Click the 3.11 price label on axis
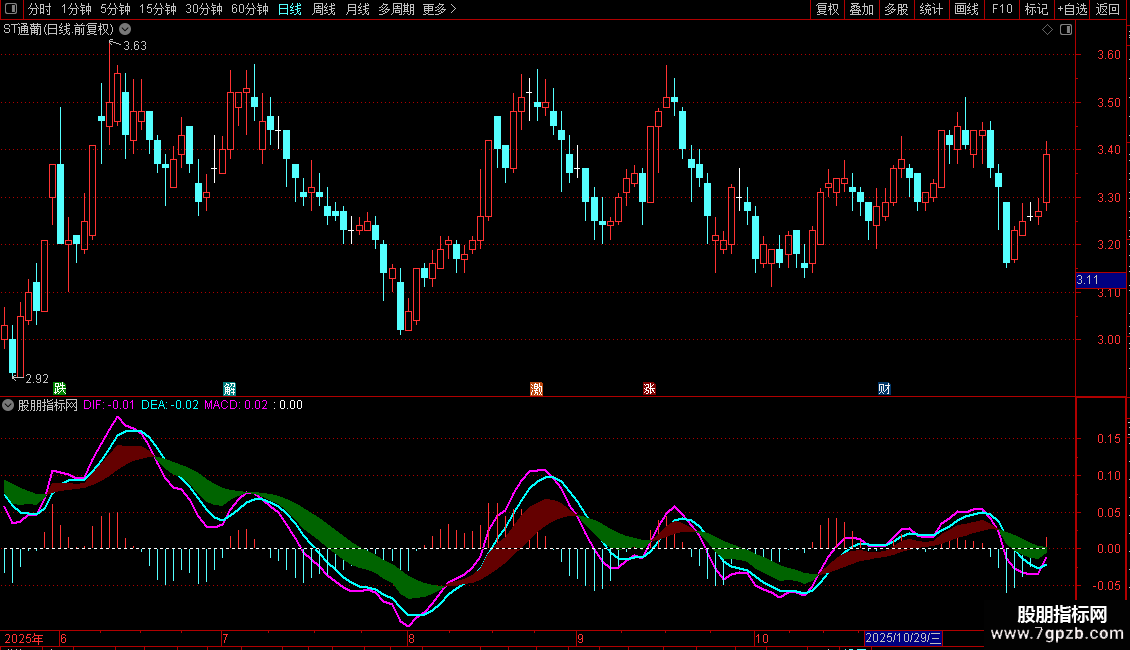The height and width of the screenshot is (650, 1130). coord(1087,280)
